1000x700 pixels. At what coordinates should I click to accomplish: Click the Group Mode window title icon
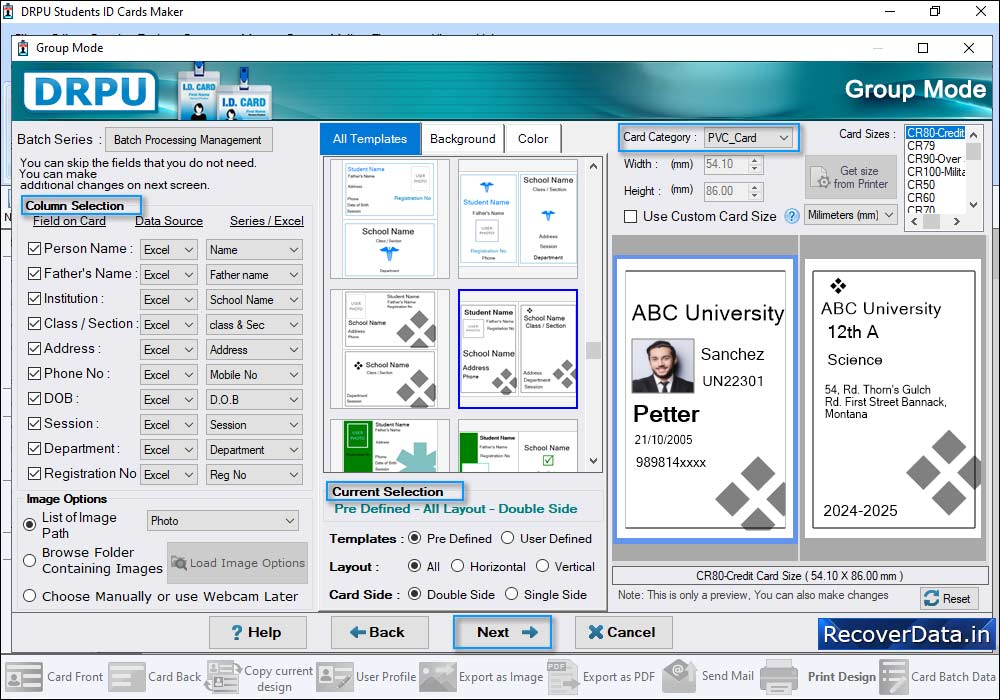pyautogui.click(x=23, y=48)
